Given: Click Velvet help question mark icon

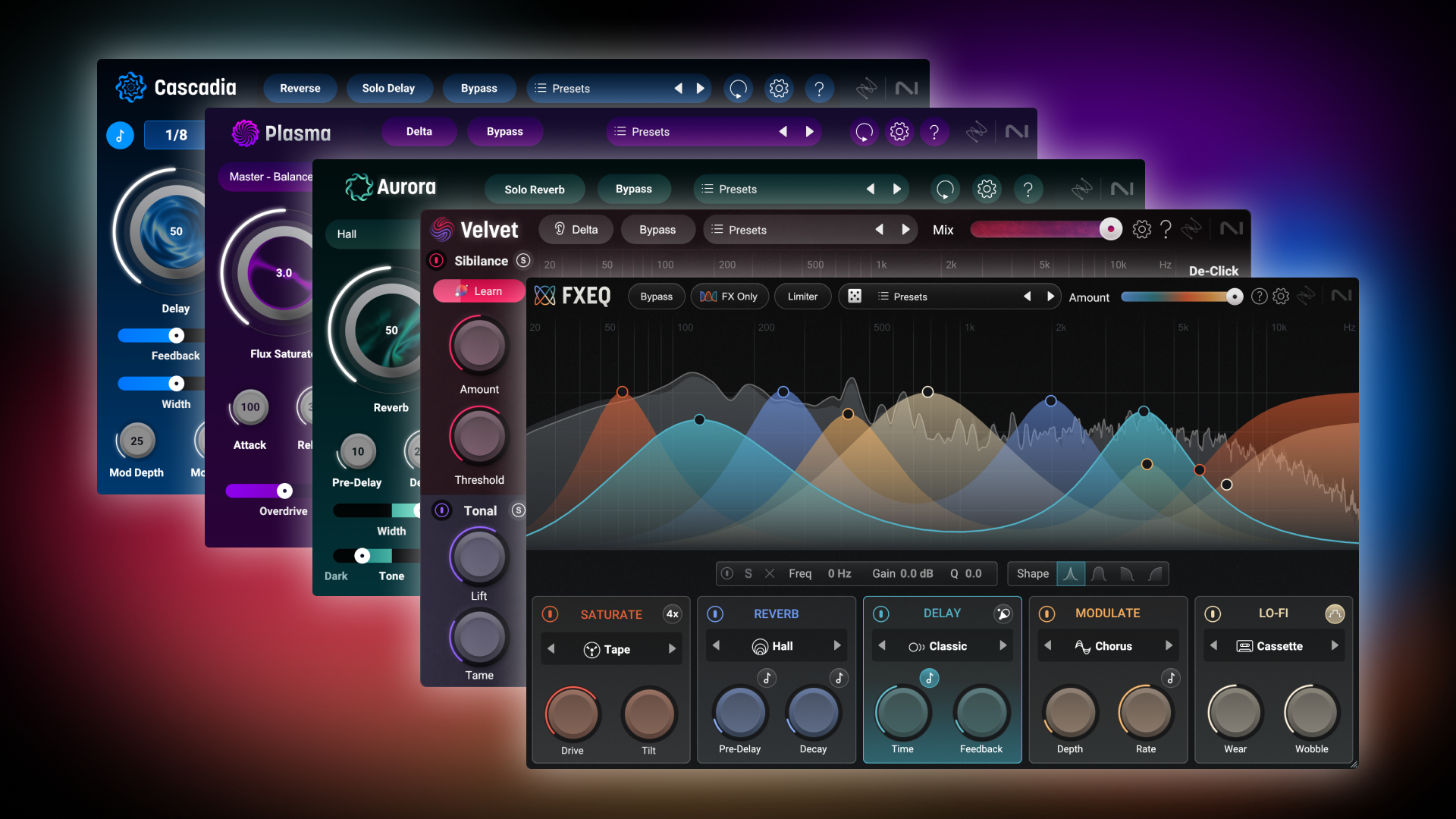Looking at the screenshot, I should pos(1166,229).
